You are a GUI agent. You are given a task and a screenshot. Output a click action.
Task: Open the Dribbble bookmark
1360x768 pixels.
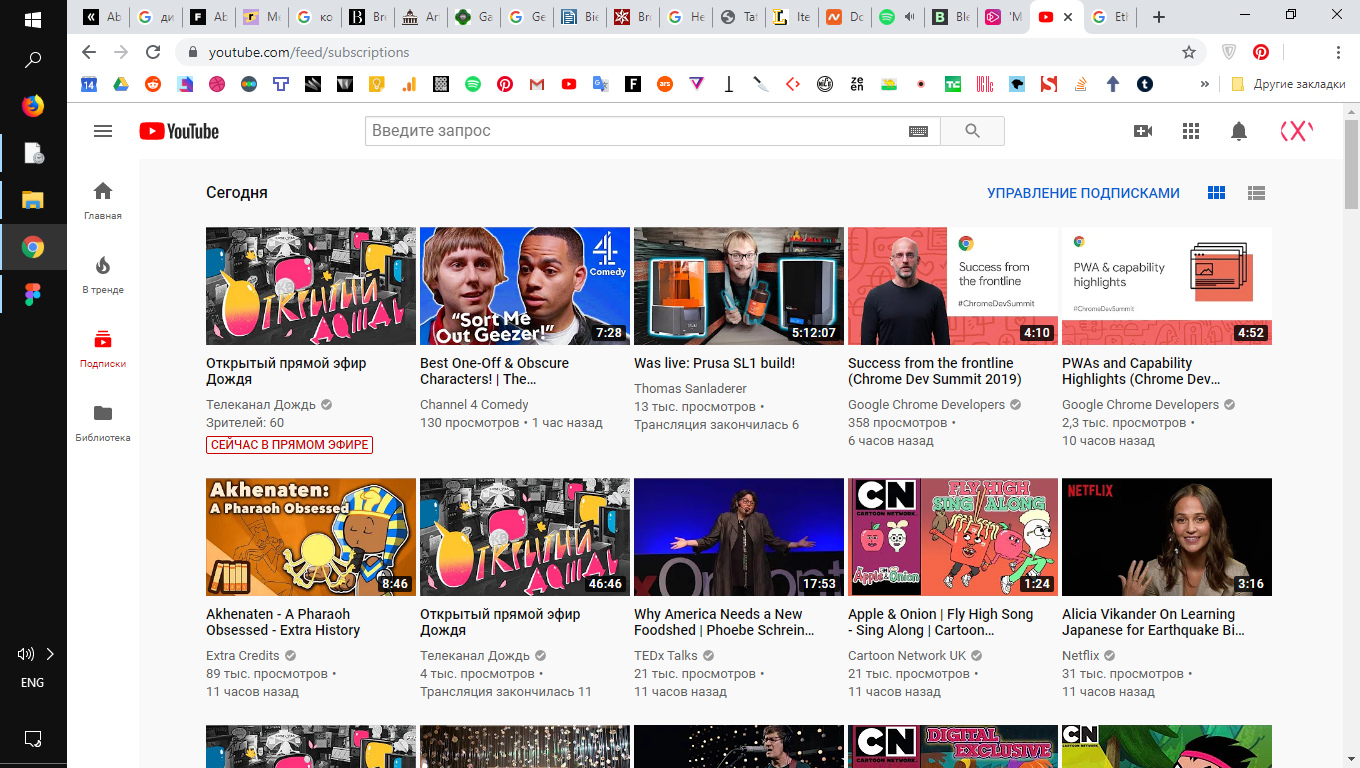coord(217,85)
